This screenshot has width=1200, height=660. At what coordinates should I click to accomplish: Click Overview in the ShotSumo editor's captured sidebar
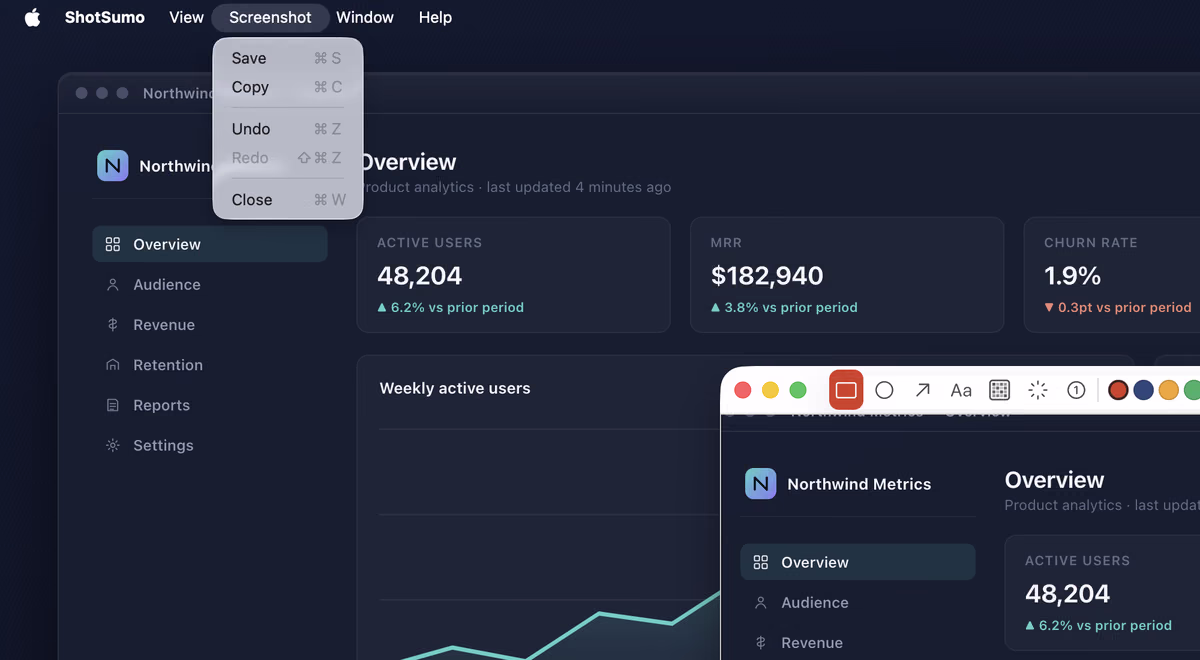(858, 562)
